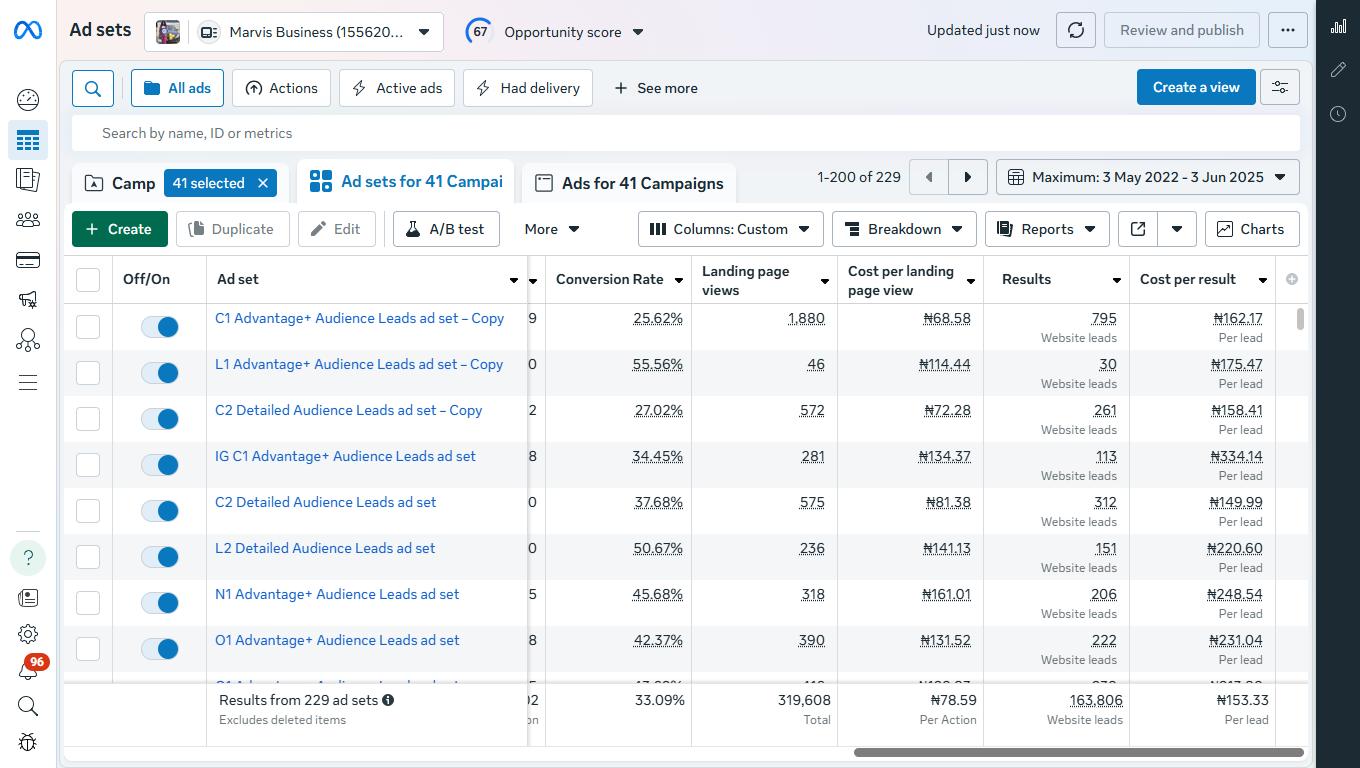Open the sidebar search magnifier icon

(x=28, y=707)
